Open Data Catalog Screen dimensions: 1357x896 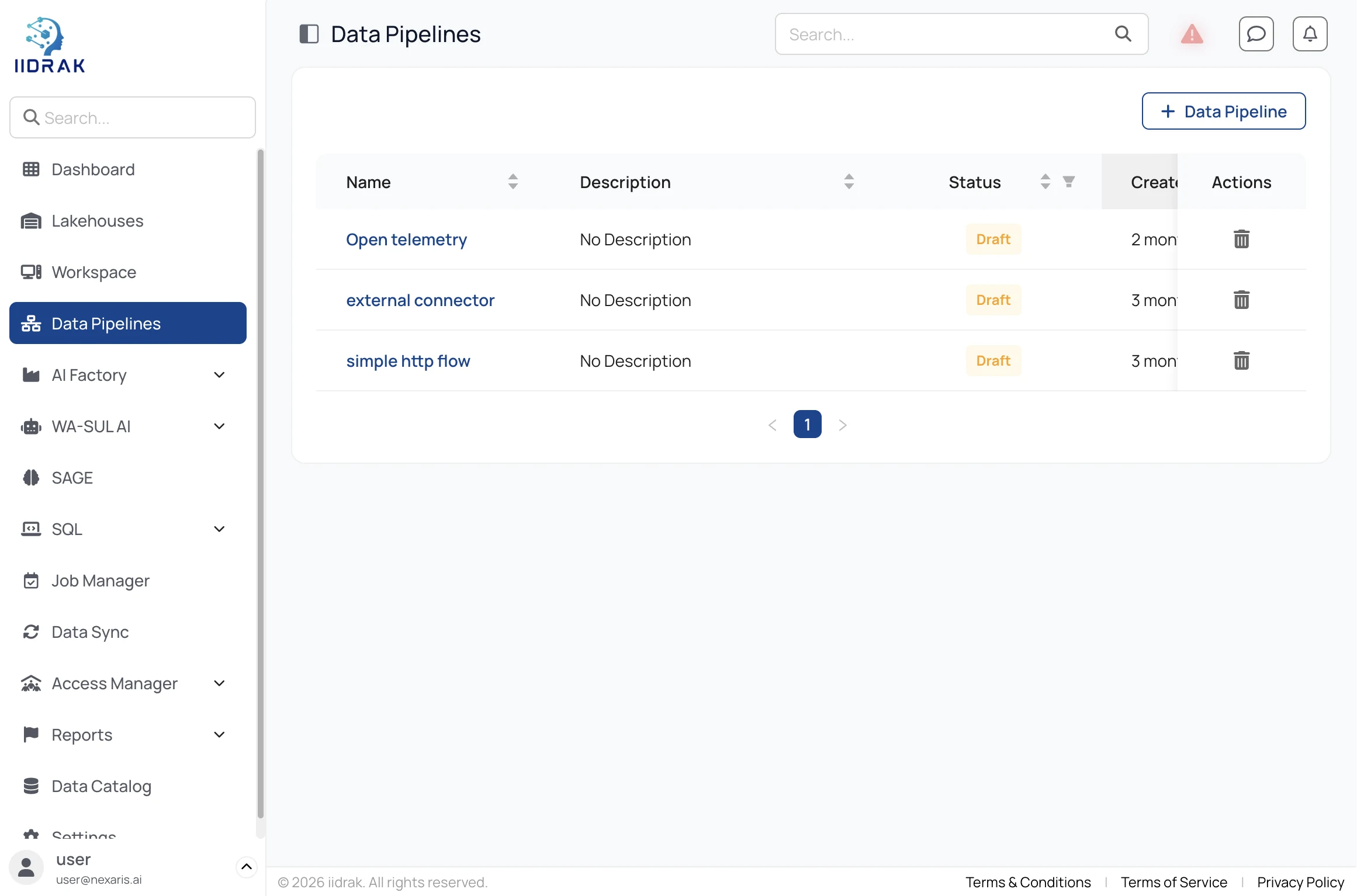click(x=127, y=786)
